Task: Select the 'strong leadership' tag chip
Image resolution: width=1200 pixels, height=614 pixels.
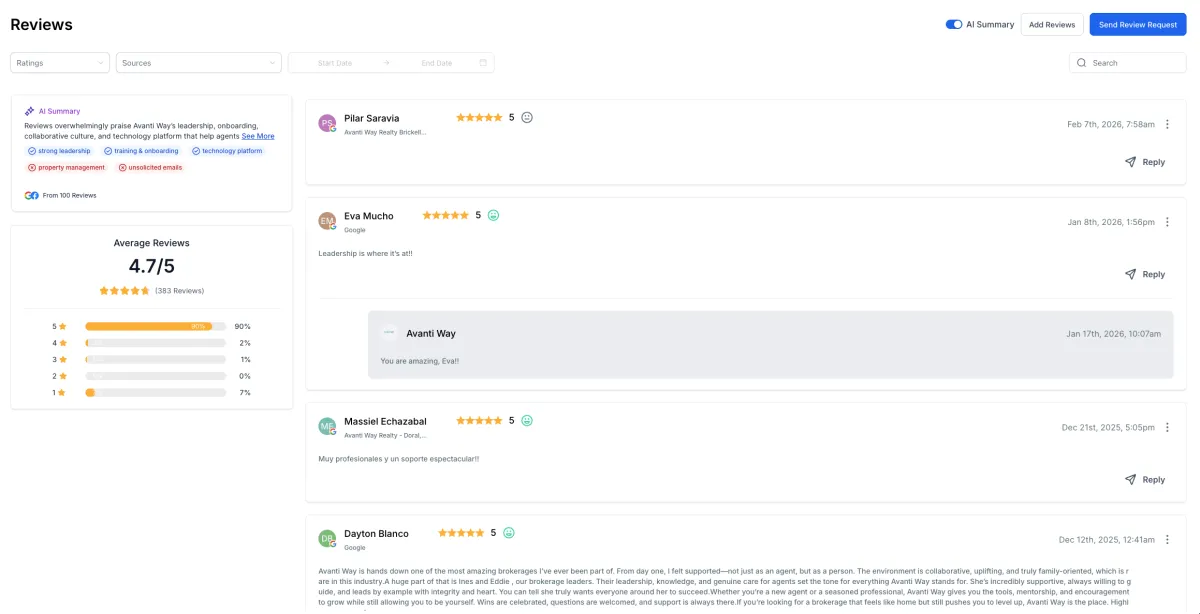Action: point(59,151)
